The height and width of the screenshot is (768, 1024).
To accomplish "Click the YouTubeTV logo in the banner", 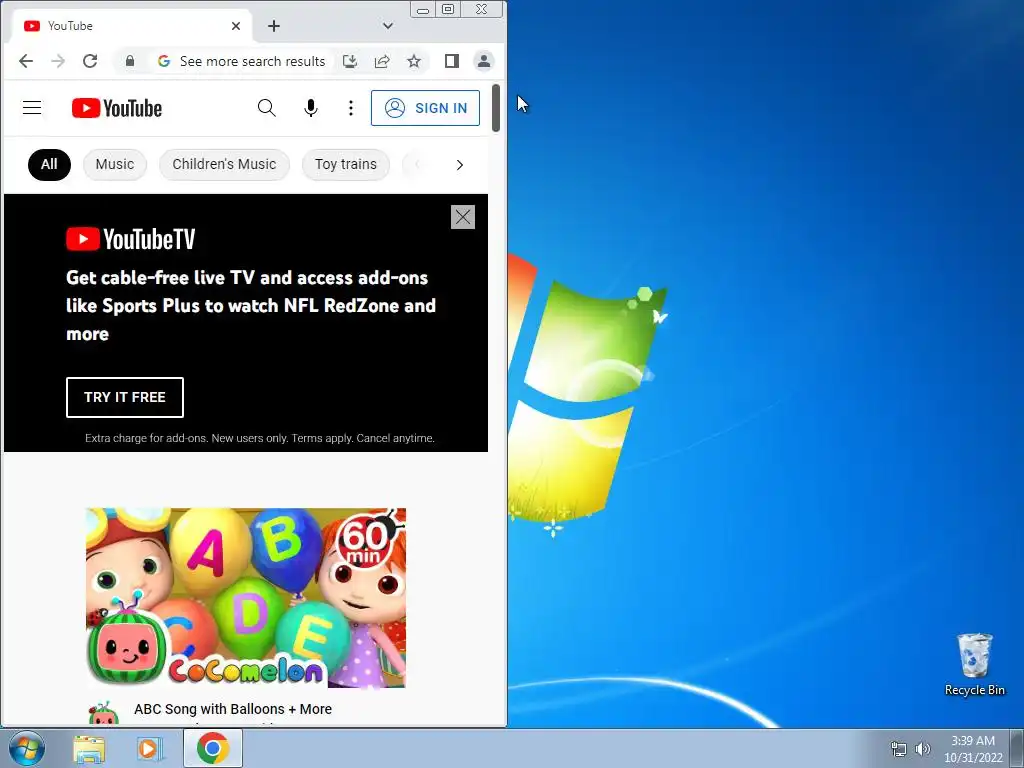I will pyautogui.click(x=131, y=239).
